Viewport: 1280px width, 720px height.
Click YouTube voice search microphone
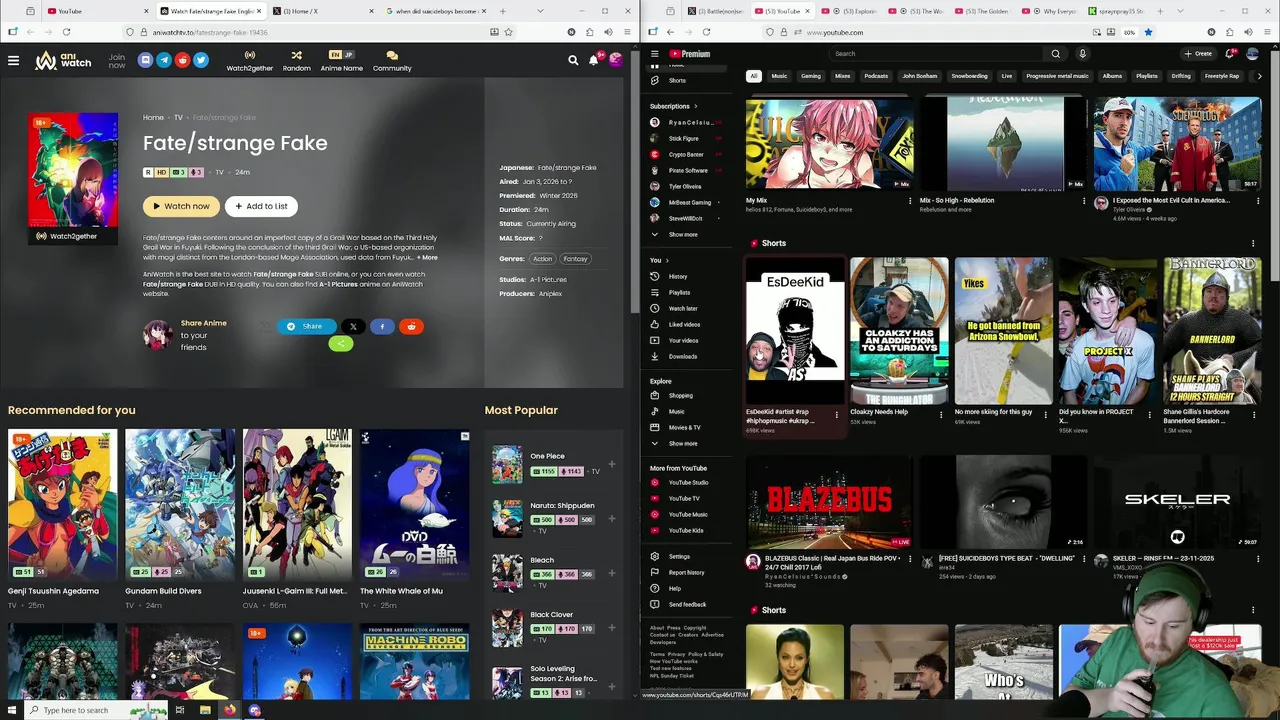(x=1082, y=54)
